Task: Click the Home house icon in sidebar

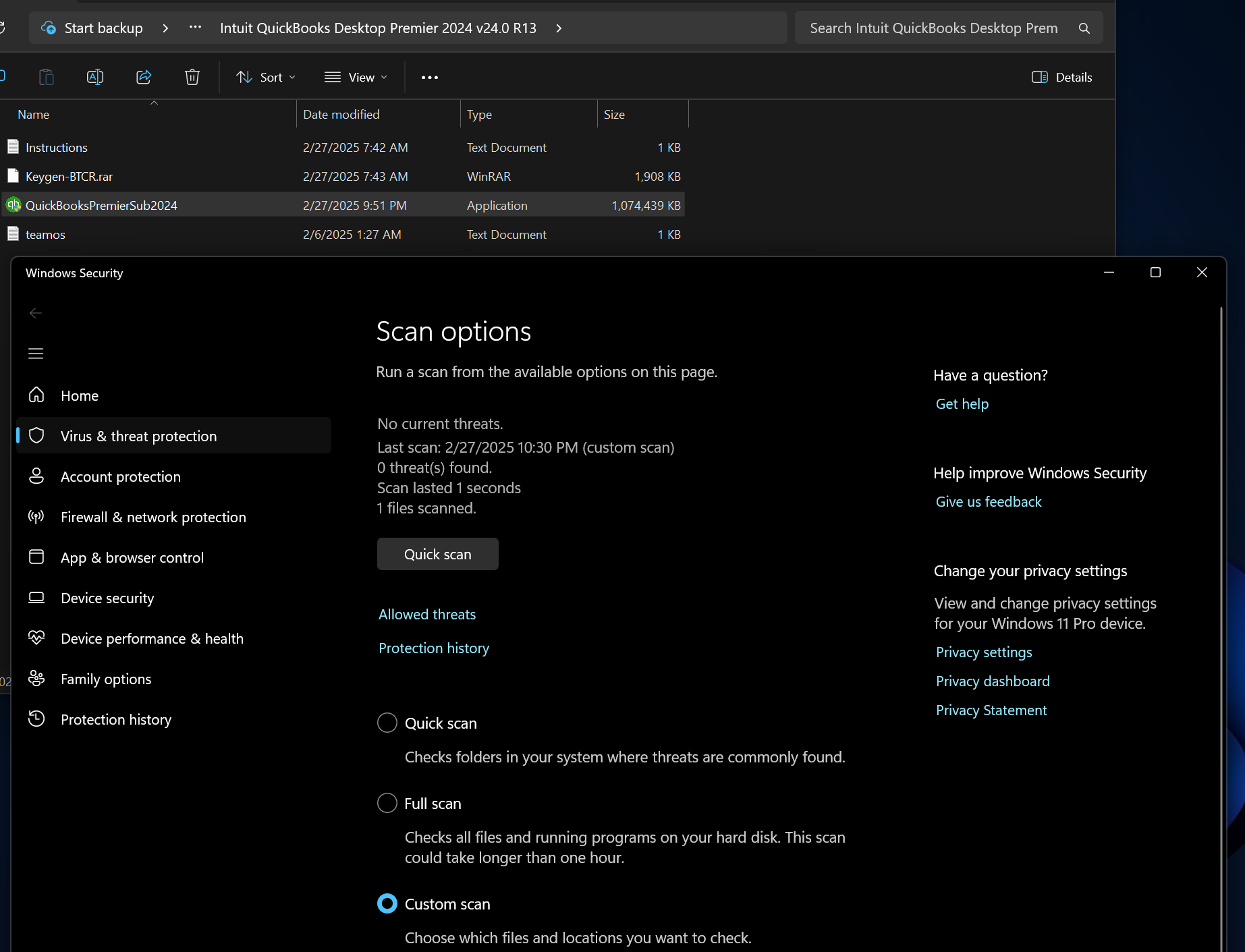Action: click(x=36, y=395)
